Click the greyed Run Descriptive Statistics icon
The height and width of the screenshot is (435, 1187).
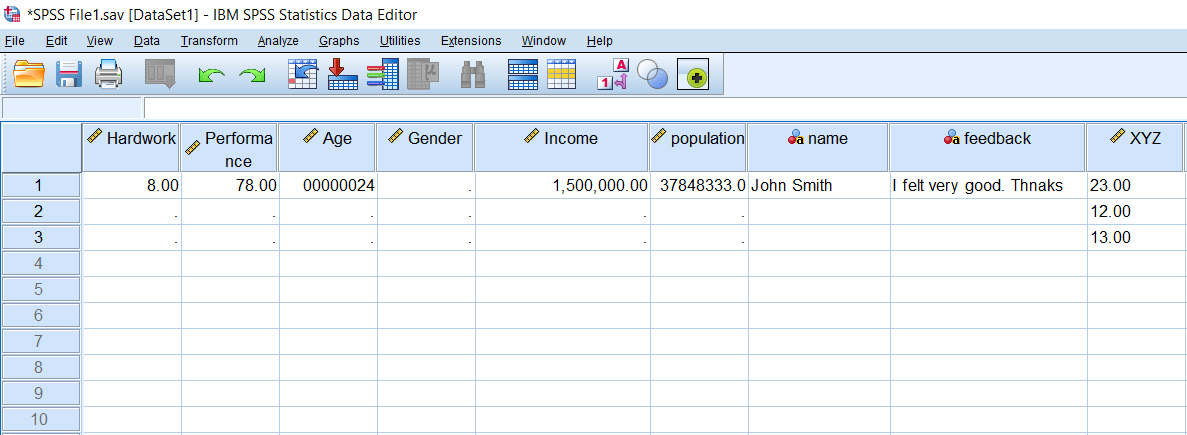coord(423,74)
